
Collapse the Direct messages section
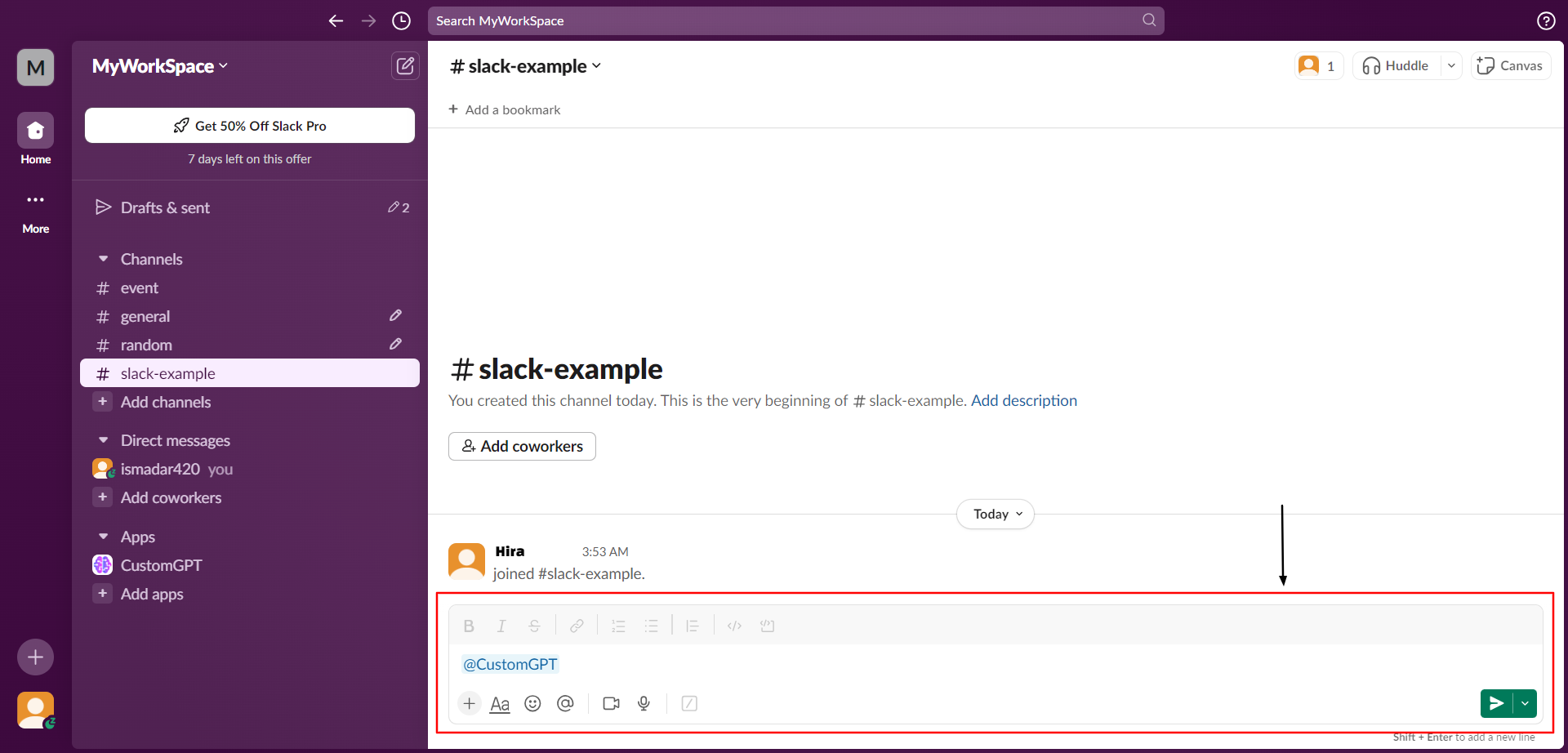coord(104,440)
